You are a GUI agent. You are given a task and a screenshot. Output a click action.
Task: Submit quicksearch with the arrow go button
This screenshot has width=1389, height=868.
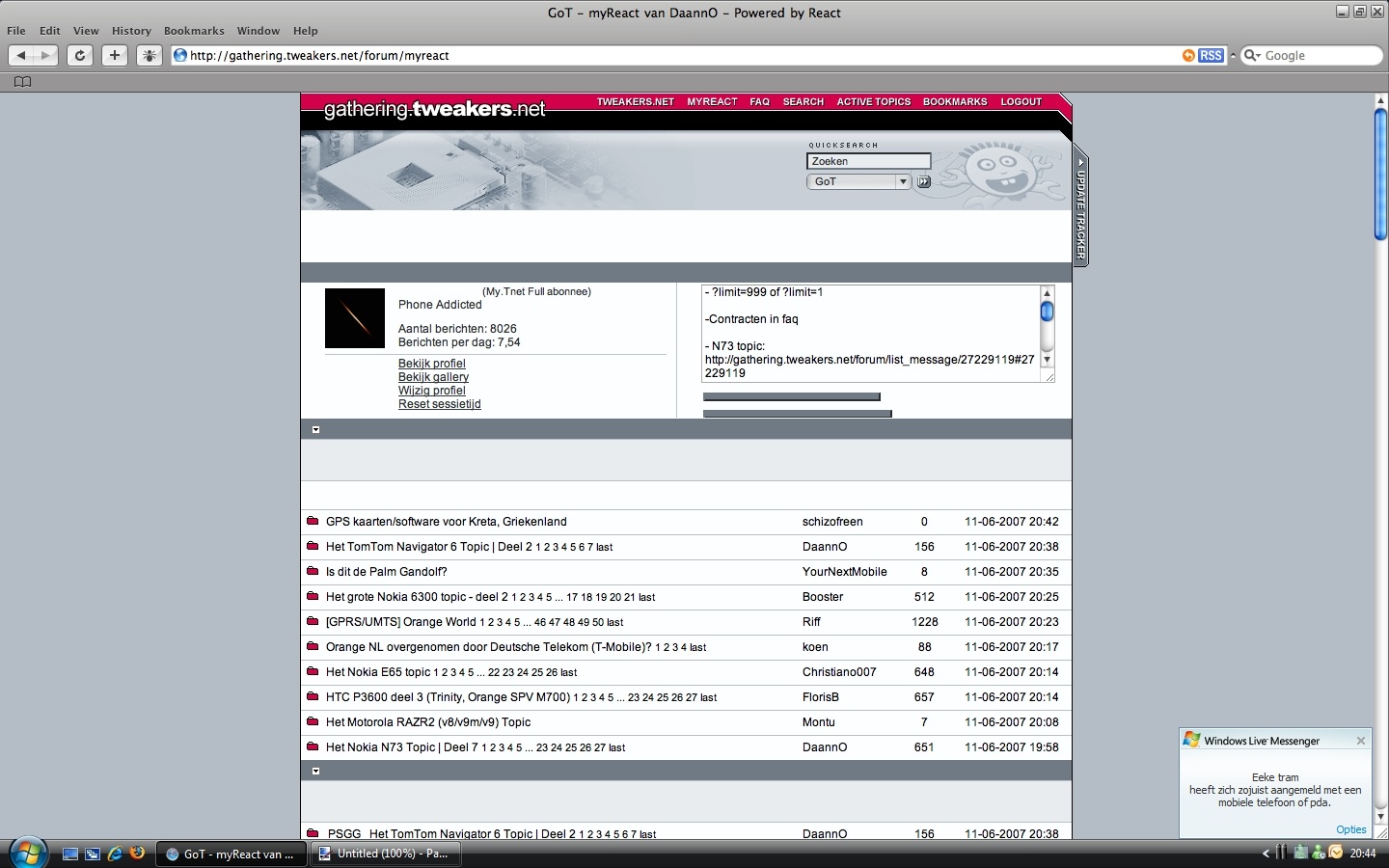(923, 181)
